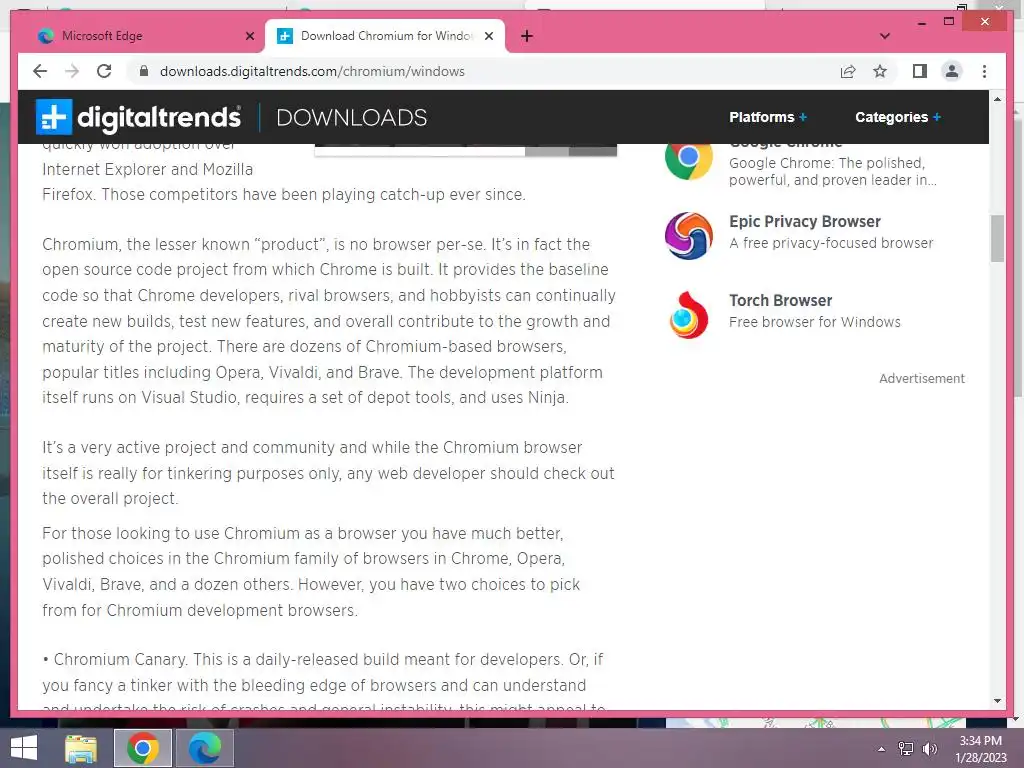1024x768 pixels.
Task: Click the scrollbar up arrow
Action: tap(997, 99)
